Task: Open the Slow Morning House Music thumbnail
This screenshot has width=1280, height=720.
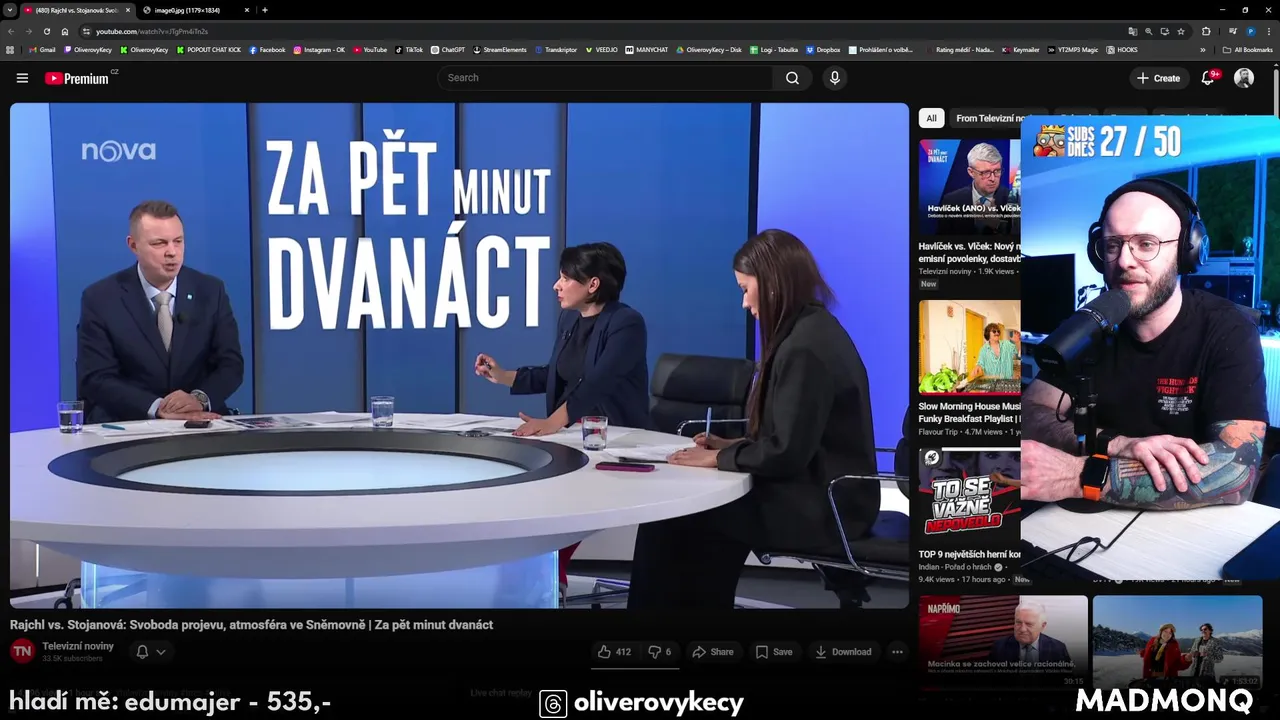Action: pos(969,348)
